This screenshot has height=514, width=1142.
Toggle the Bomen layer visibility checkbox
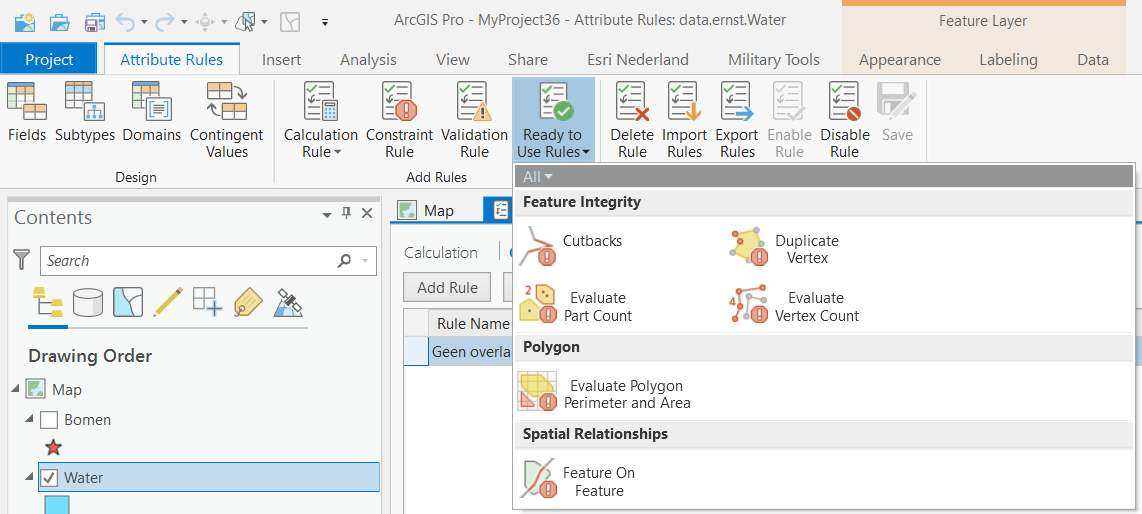click(x=49, y=420)
